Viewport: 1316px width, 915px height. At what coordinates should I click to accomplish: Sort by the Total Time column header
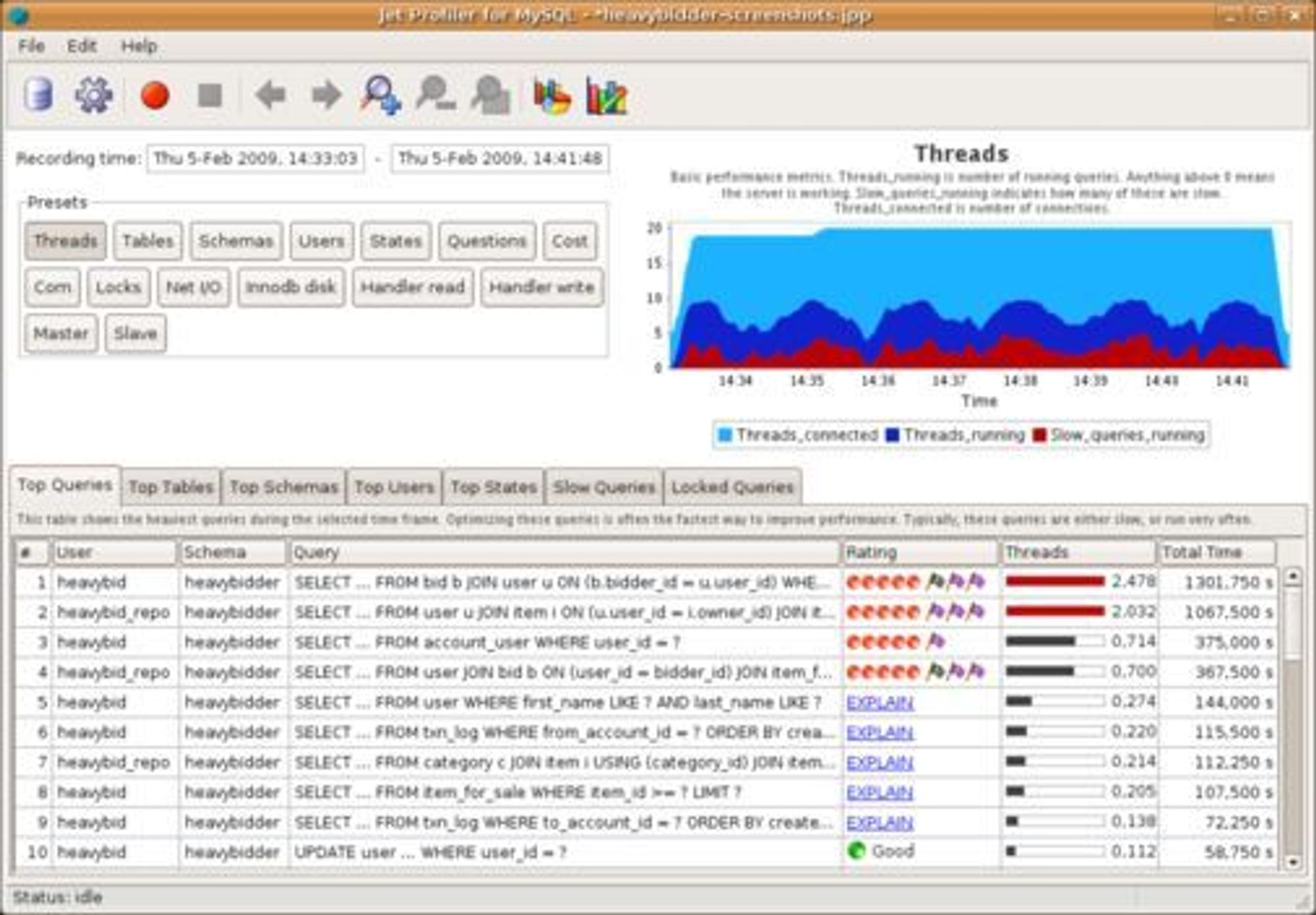(x=1217, y=552)
